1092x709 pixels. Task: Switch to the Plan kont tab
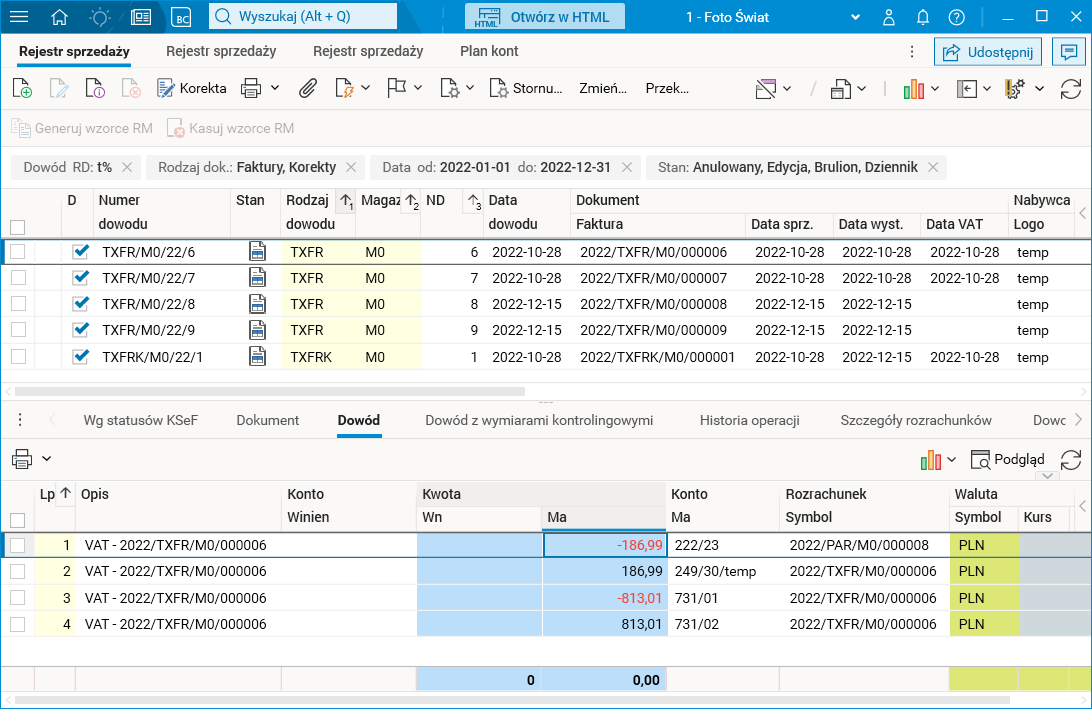pos(489,51)
